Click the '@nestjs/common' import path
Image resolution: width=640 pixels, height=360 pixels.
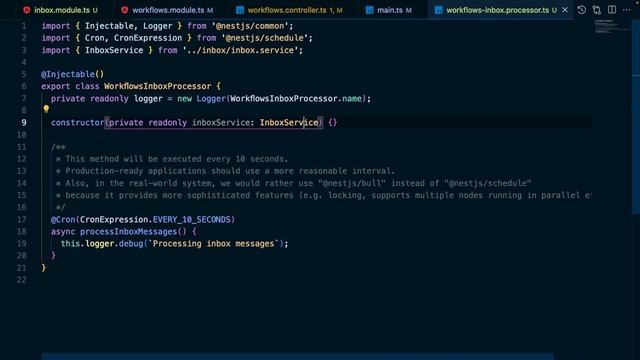point(250,26)
